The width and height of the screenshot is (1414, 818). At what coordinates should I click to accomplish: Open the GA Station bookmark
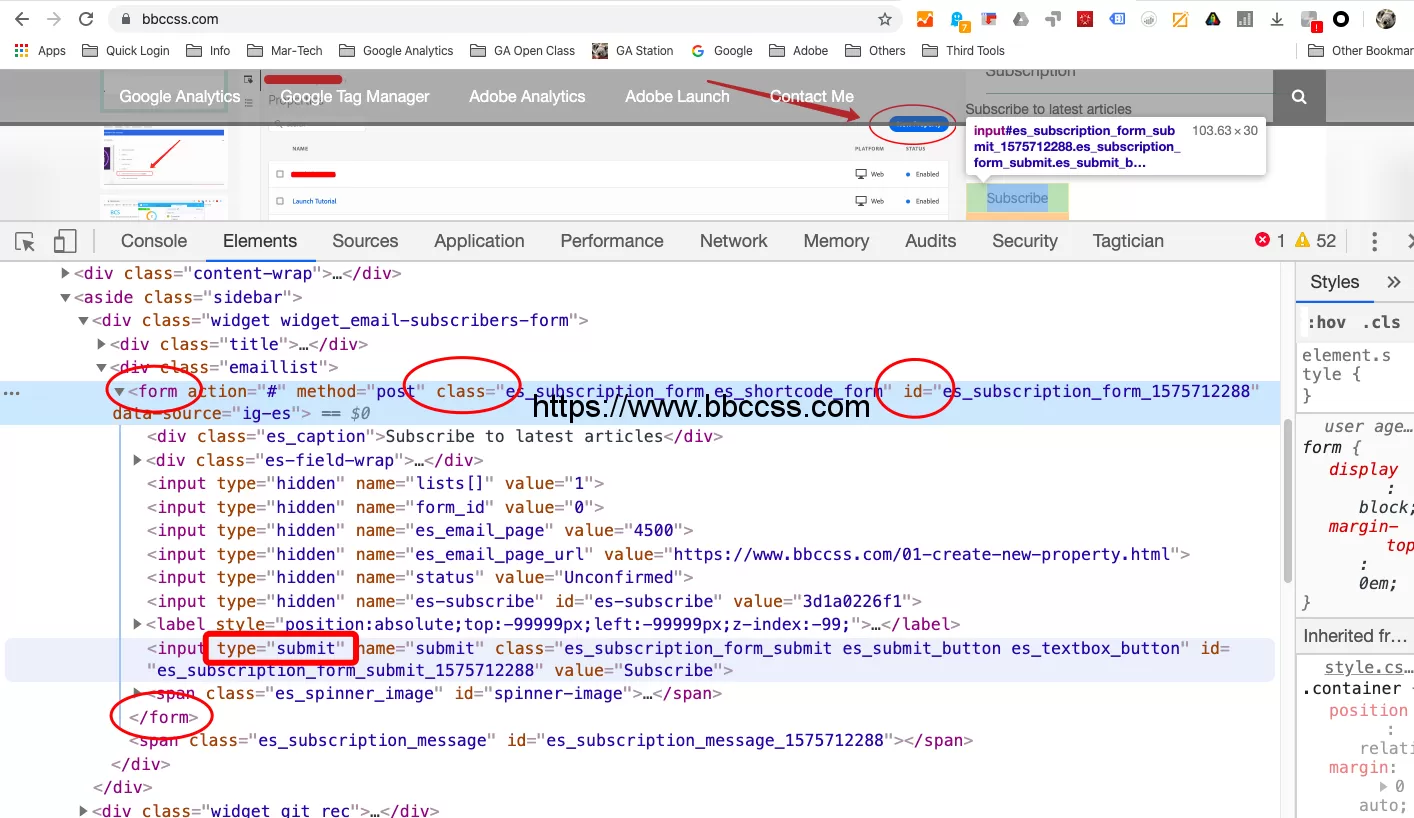click(633, 50)
